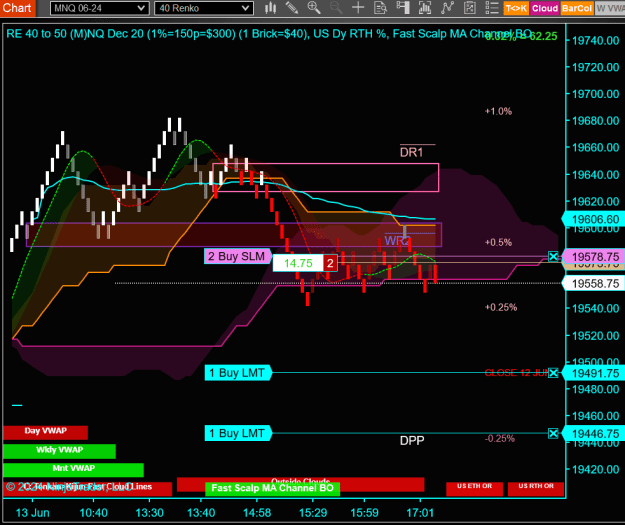The image size is (625, 525).
Task: Click the 13 Jun date on time axis
Action: [33, 513]
